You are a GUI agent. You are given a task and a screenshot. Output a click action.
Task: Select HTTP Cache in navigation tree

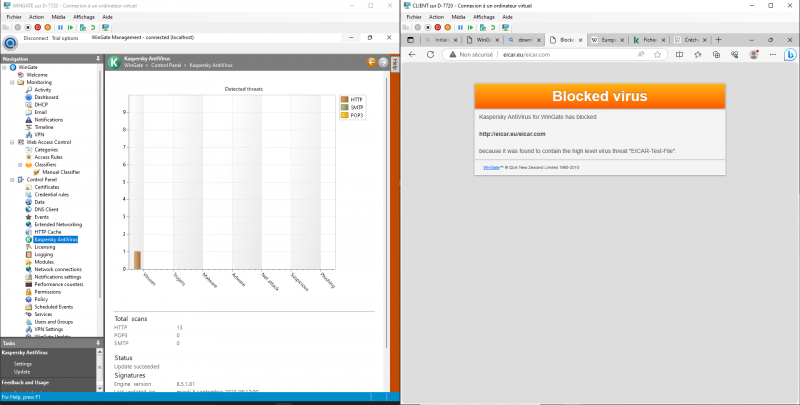pos(48,232)
